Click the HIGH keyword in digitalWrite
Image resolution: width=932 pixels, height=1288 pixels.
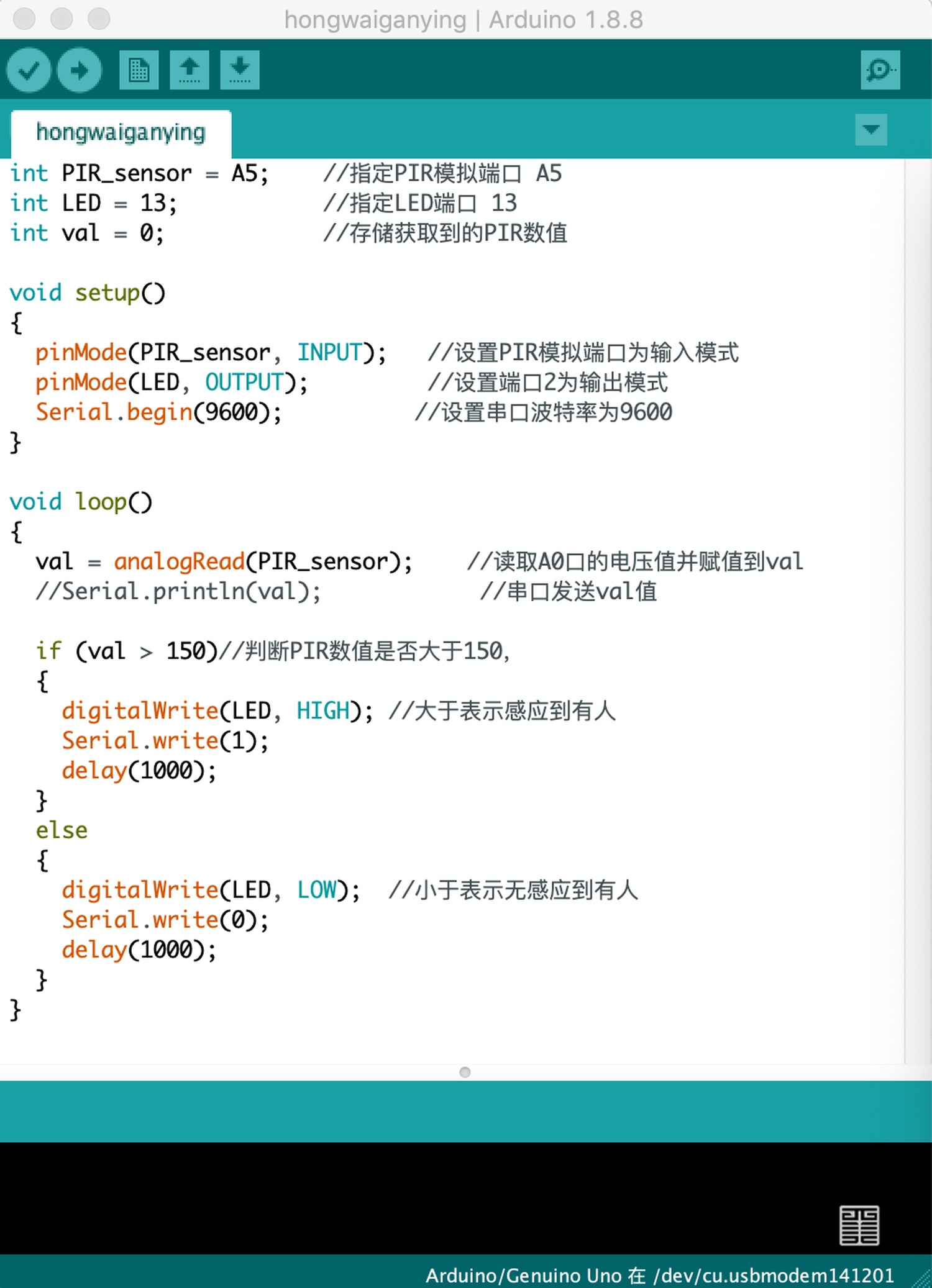(322, 710)
